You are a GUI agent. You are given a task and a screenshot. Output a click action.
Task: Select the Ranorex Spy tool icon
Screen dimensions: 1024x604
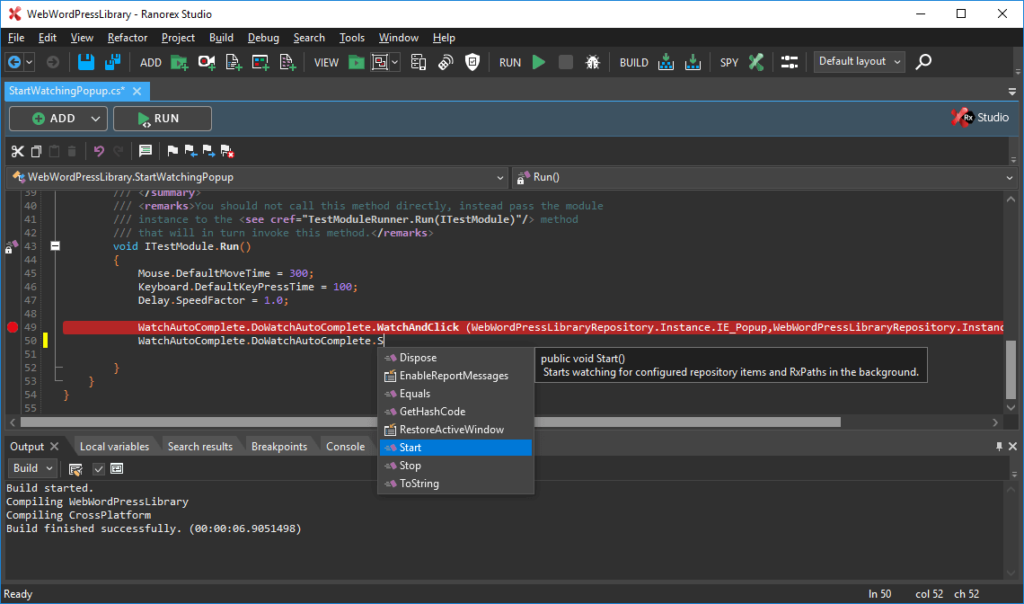coord(756,62)
